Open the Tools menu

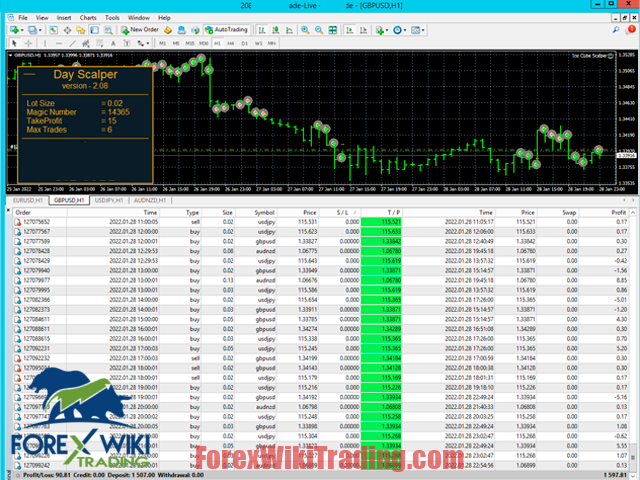pyautogui.click(x=112, y=18)
